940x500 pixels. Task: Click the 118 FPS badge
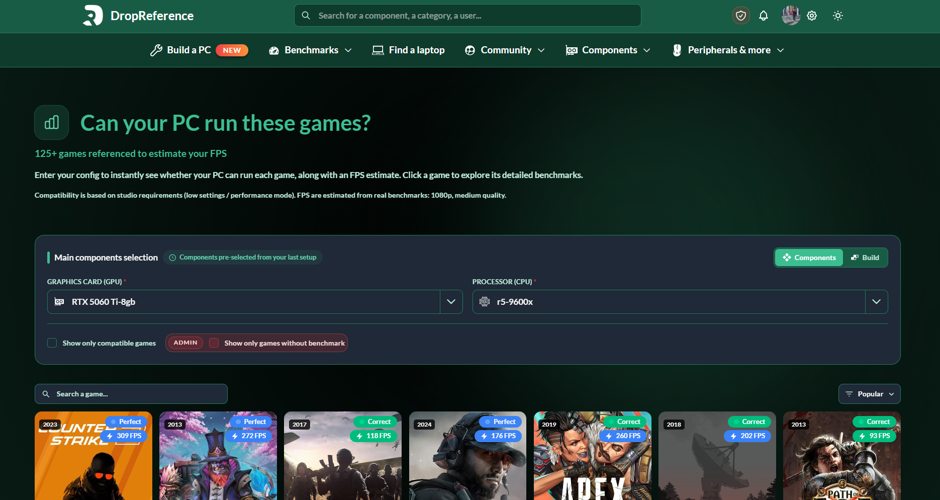tap(373, 436)
